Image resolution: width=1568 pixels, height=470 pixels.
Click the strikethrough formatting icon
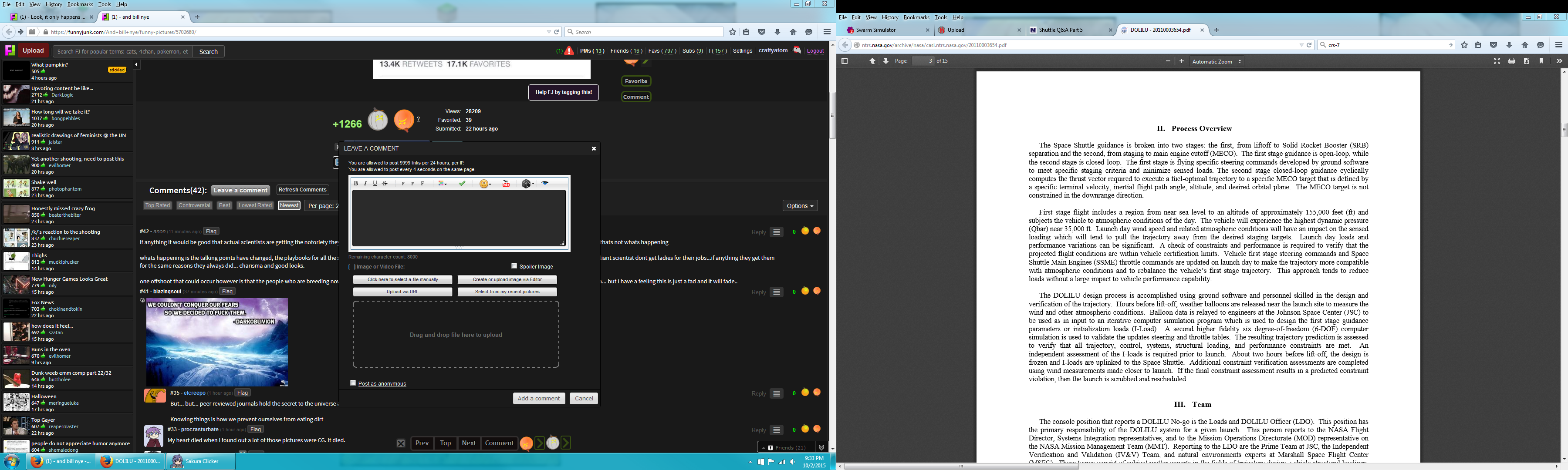(385, 184)
